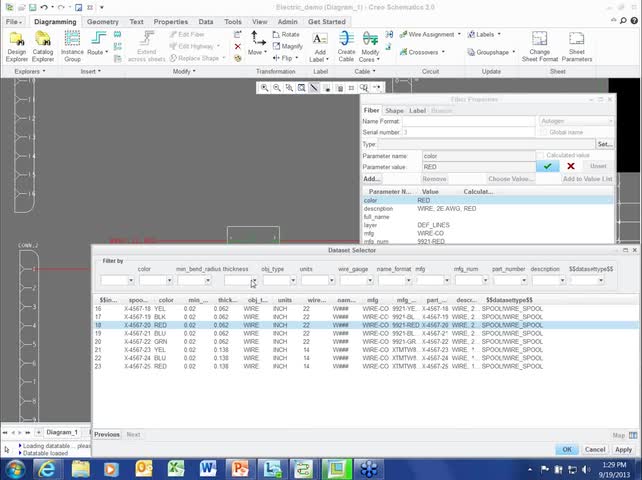Click the help question mark icon
This screenshot has height=480, width=642.
(633, 20)
